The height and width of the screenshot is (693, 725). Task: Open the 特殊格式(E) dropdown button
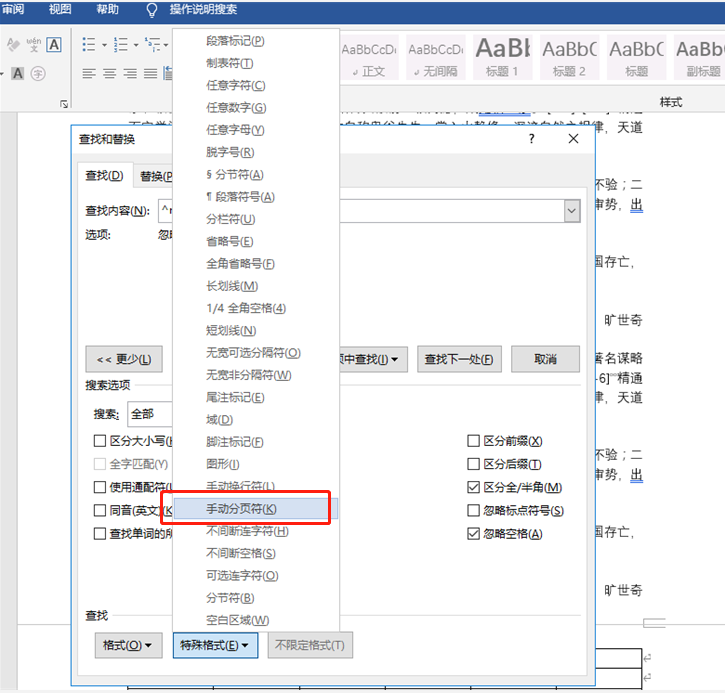(x=215, y=645)
